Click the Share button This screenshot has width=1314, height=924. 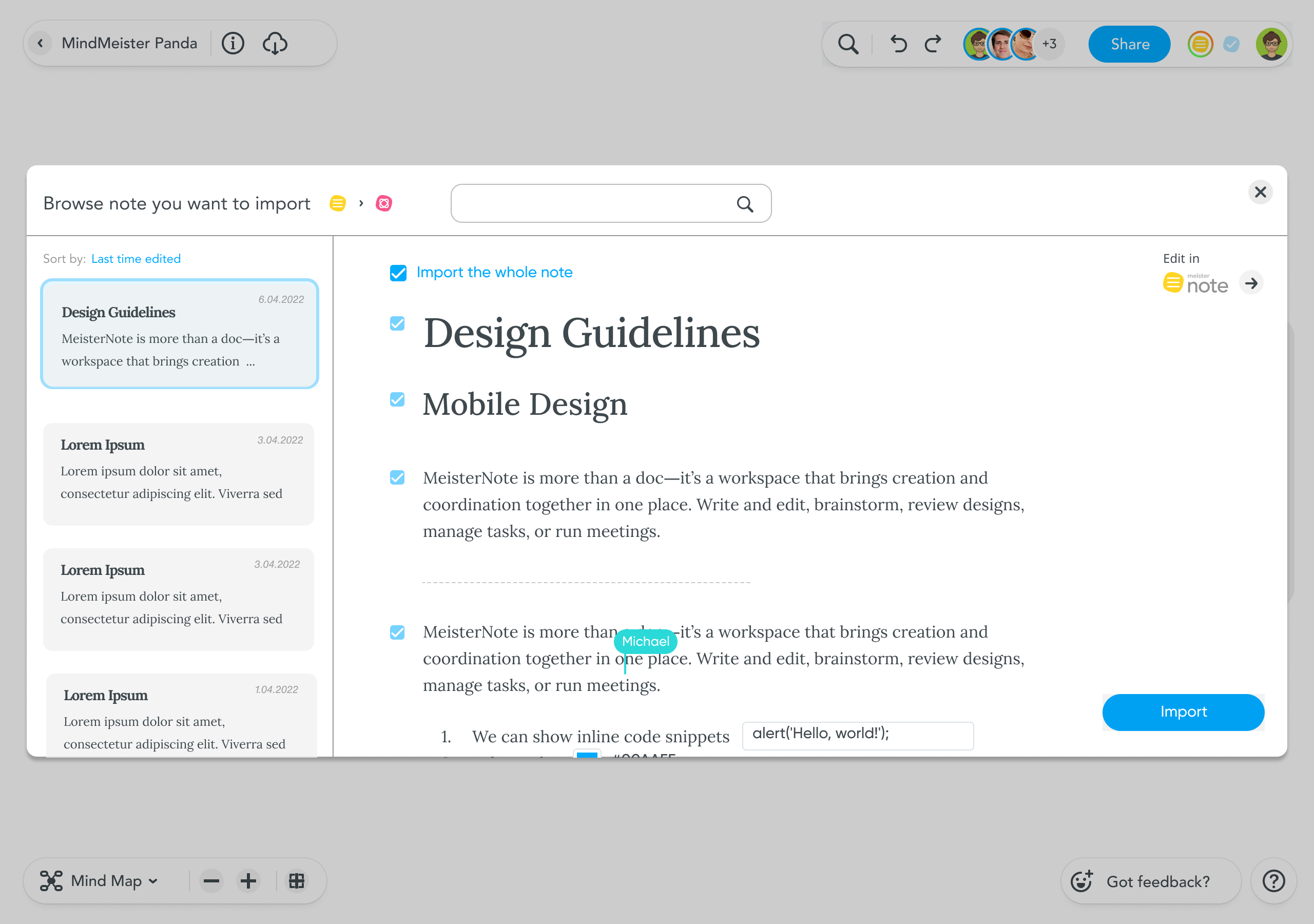[x=1129, y=44]
